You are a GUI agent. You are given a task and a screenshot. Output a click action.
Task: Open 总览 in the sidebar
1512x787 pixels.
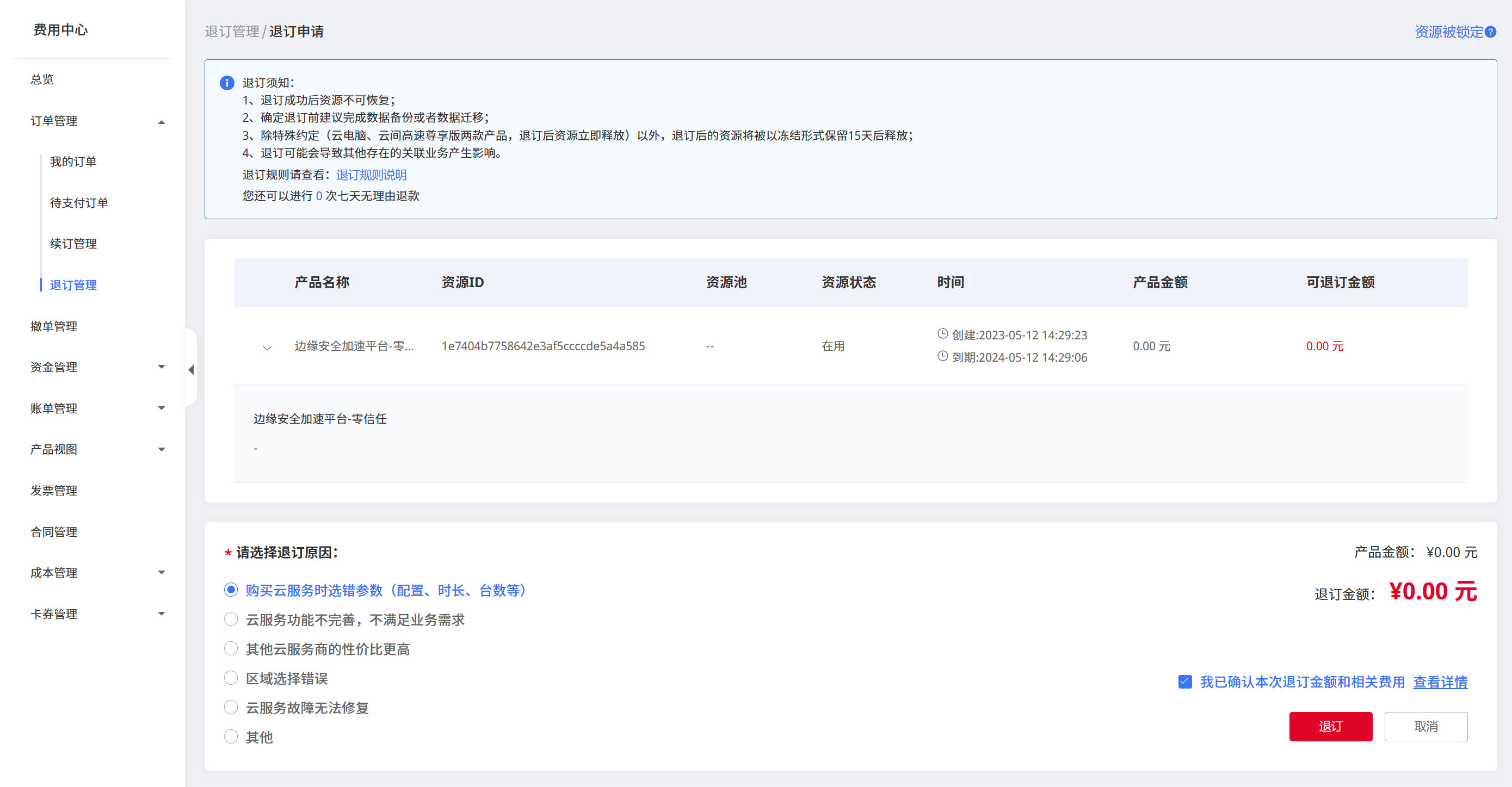point(42,79)
